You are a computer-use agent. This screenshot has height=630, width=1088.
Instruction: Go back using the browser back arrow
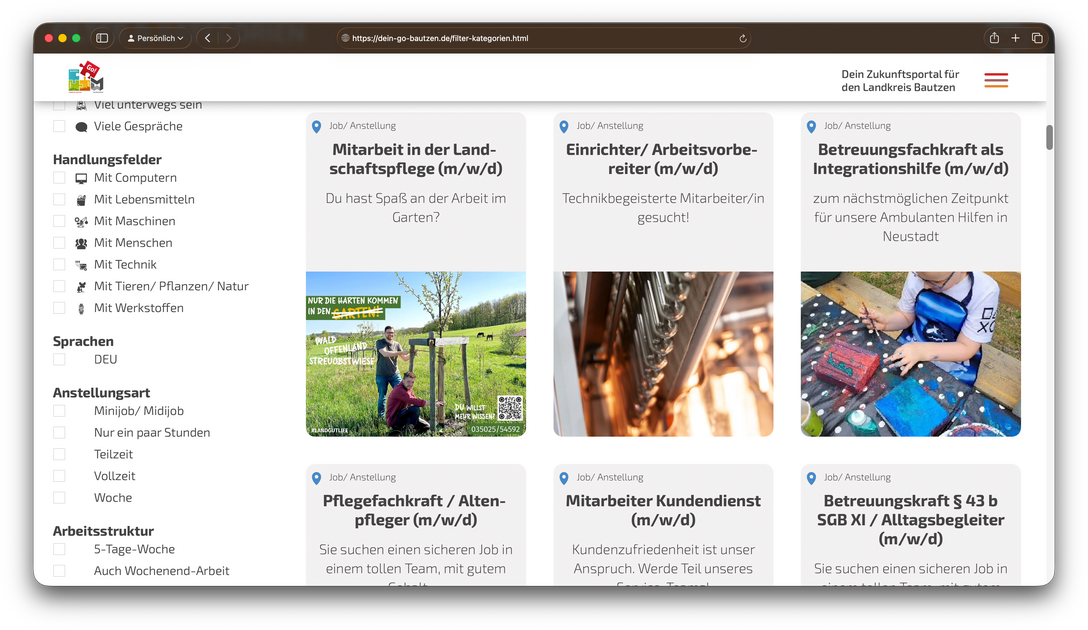pos(208,38)
